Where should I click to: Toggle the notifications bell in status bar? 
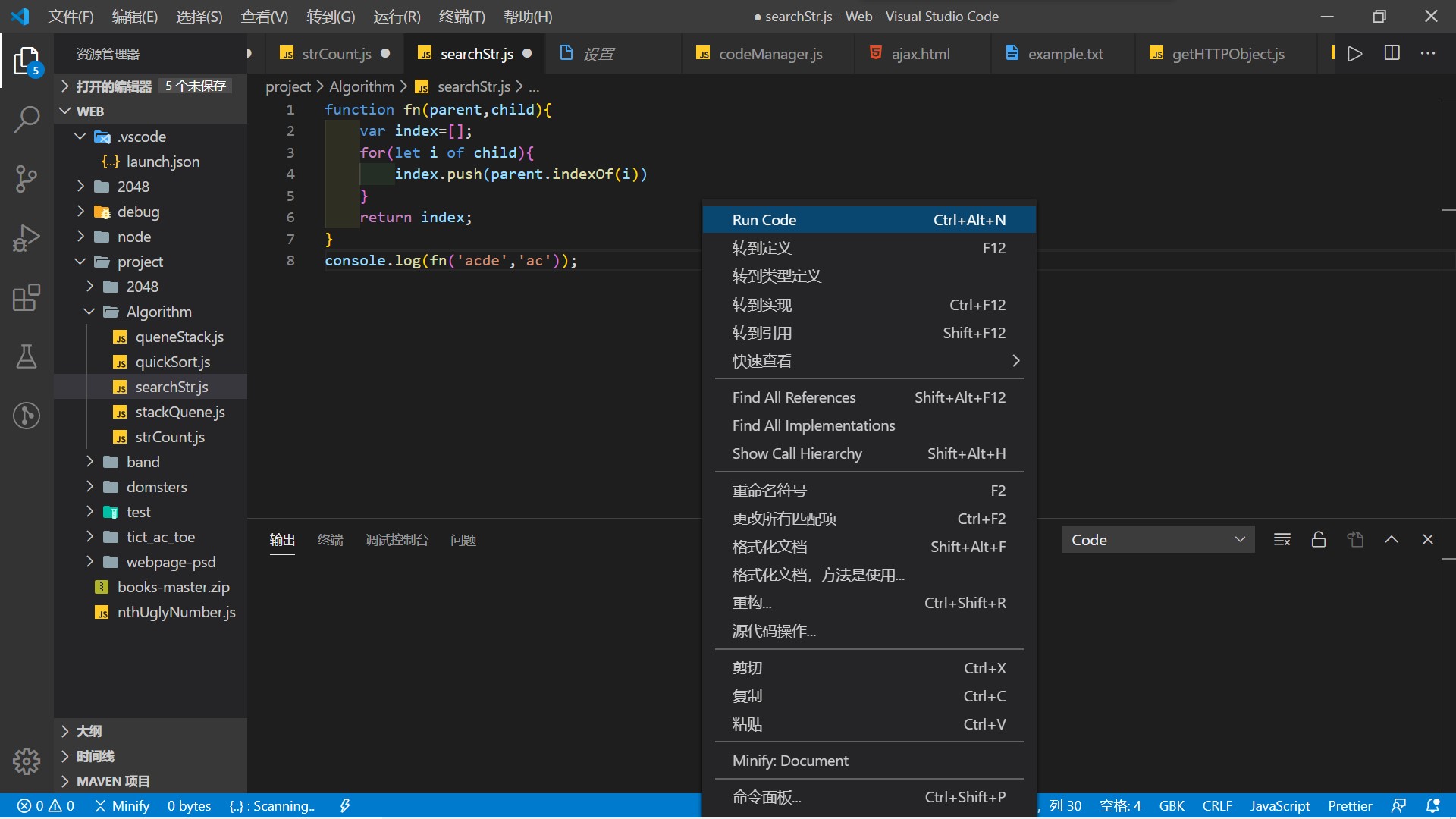click(x=1433, y=805)
